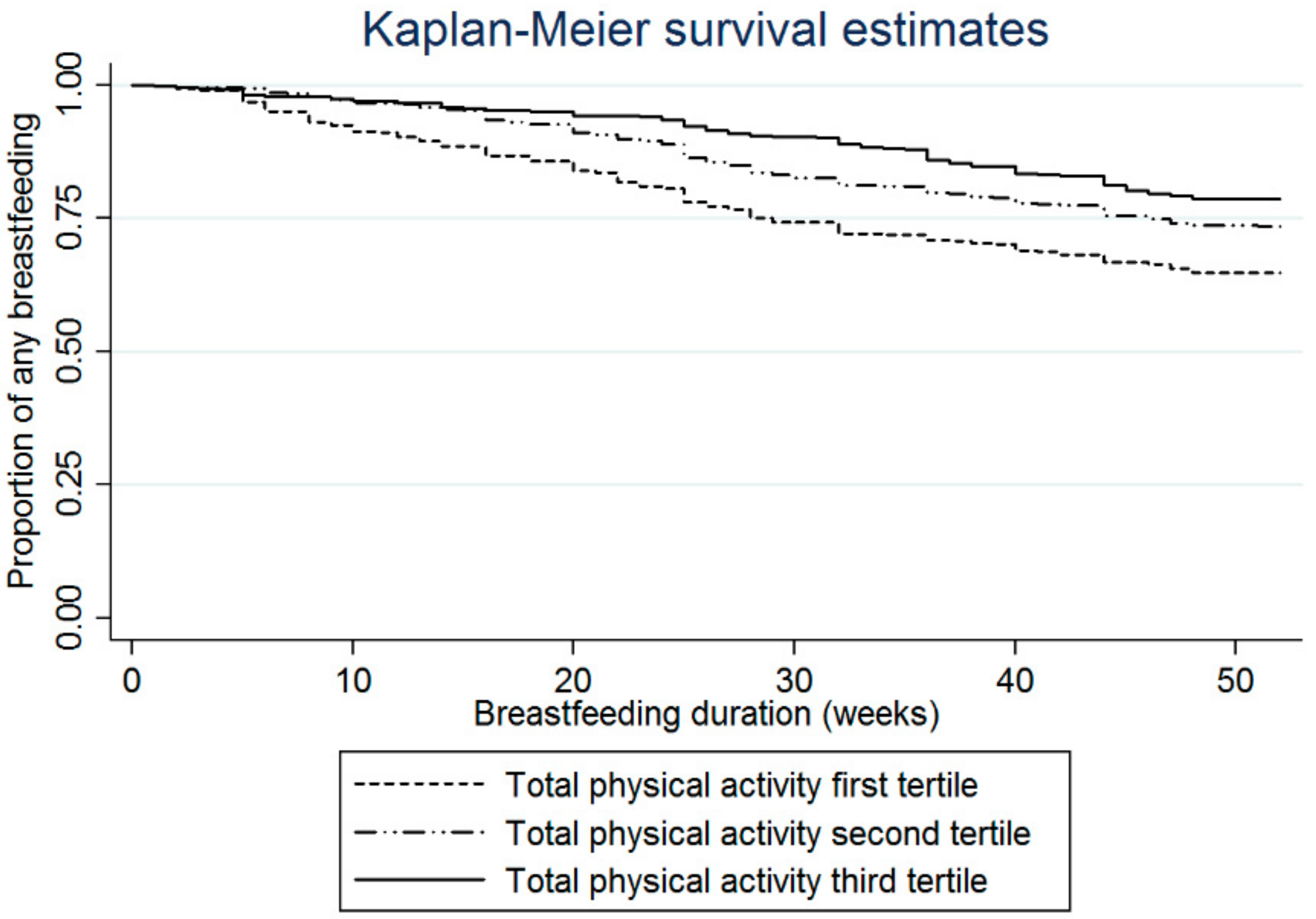Image resolution: width=1316 pixels, height=919 pixels.
Task: Select the 40 weeks x-axis tick label
Action: [x=1015, y=680]
